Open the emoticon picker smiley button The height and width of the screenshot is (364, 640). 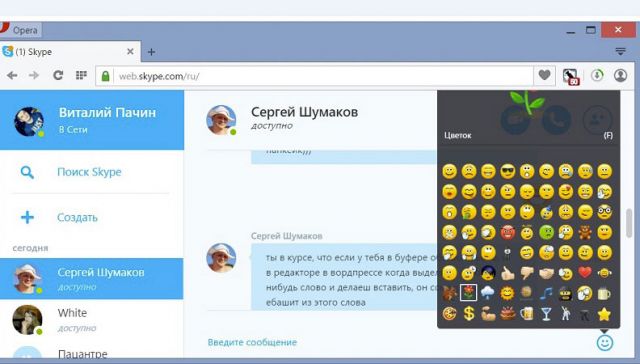tap(604, 342)
